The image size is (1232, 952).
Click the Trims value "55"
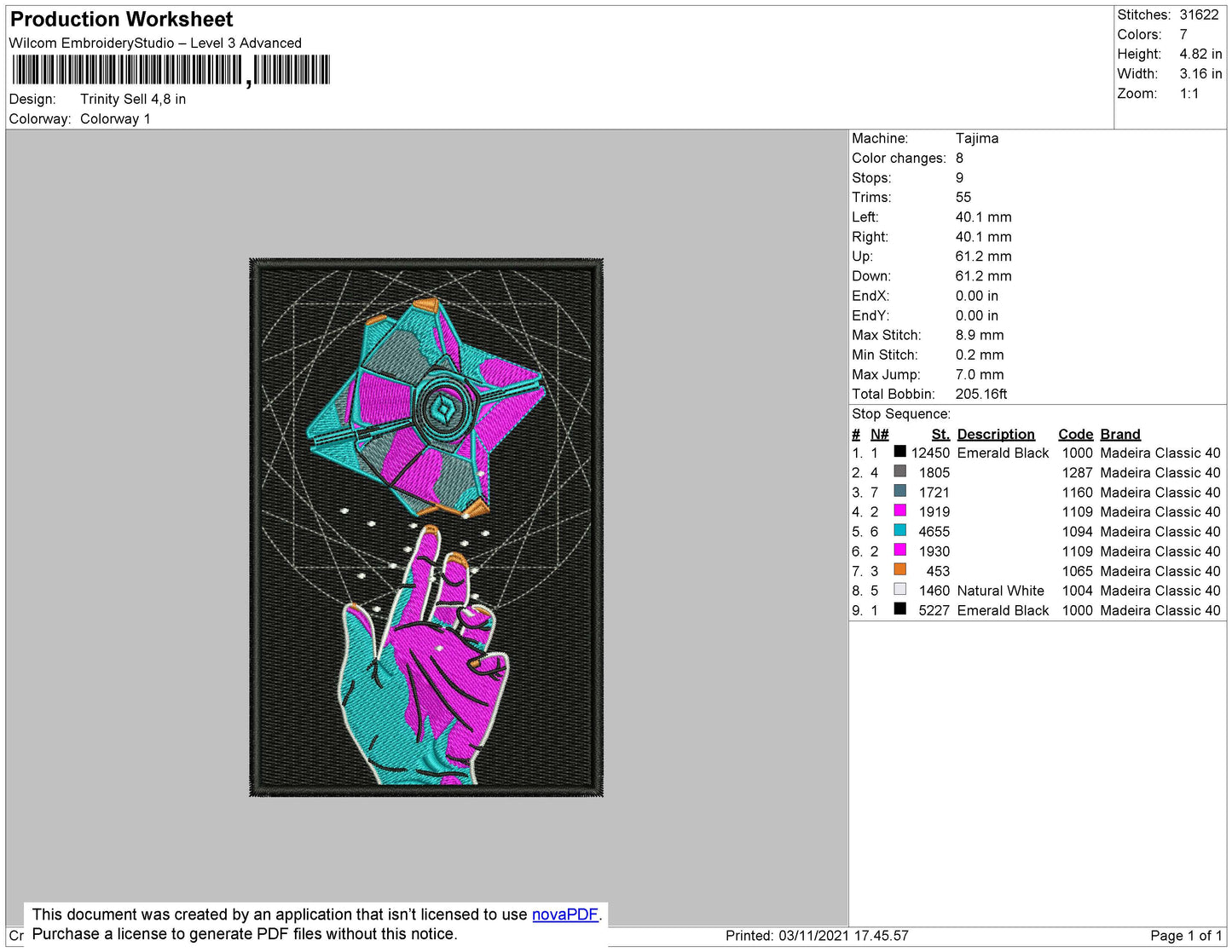(963, 197)
